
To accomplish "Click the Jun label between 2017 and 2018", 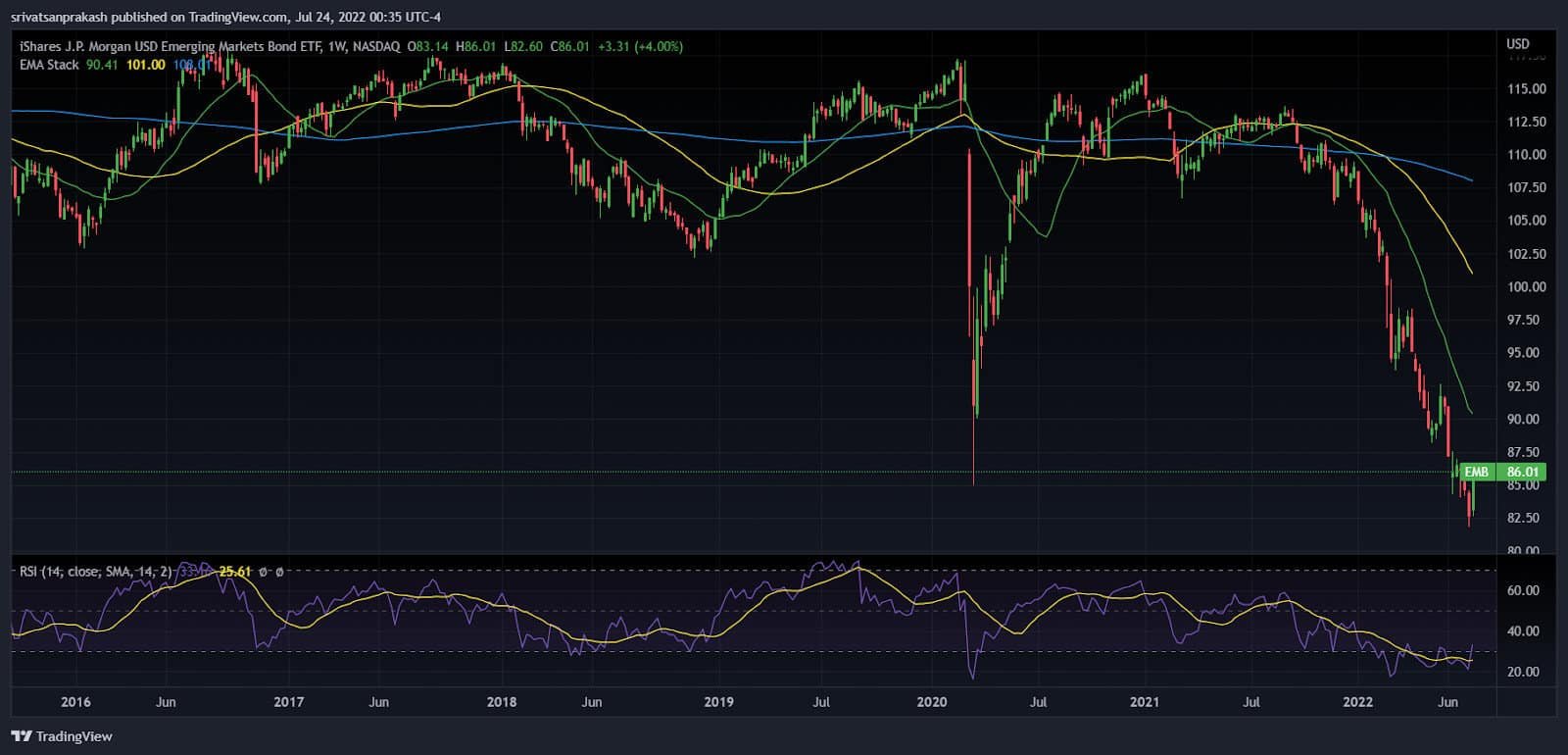I will (x=378, y=702).
